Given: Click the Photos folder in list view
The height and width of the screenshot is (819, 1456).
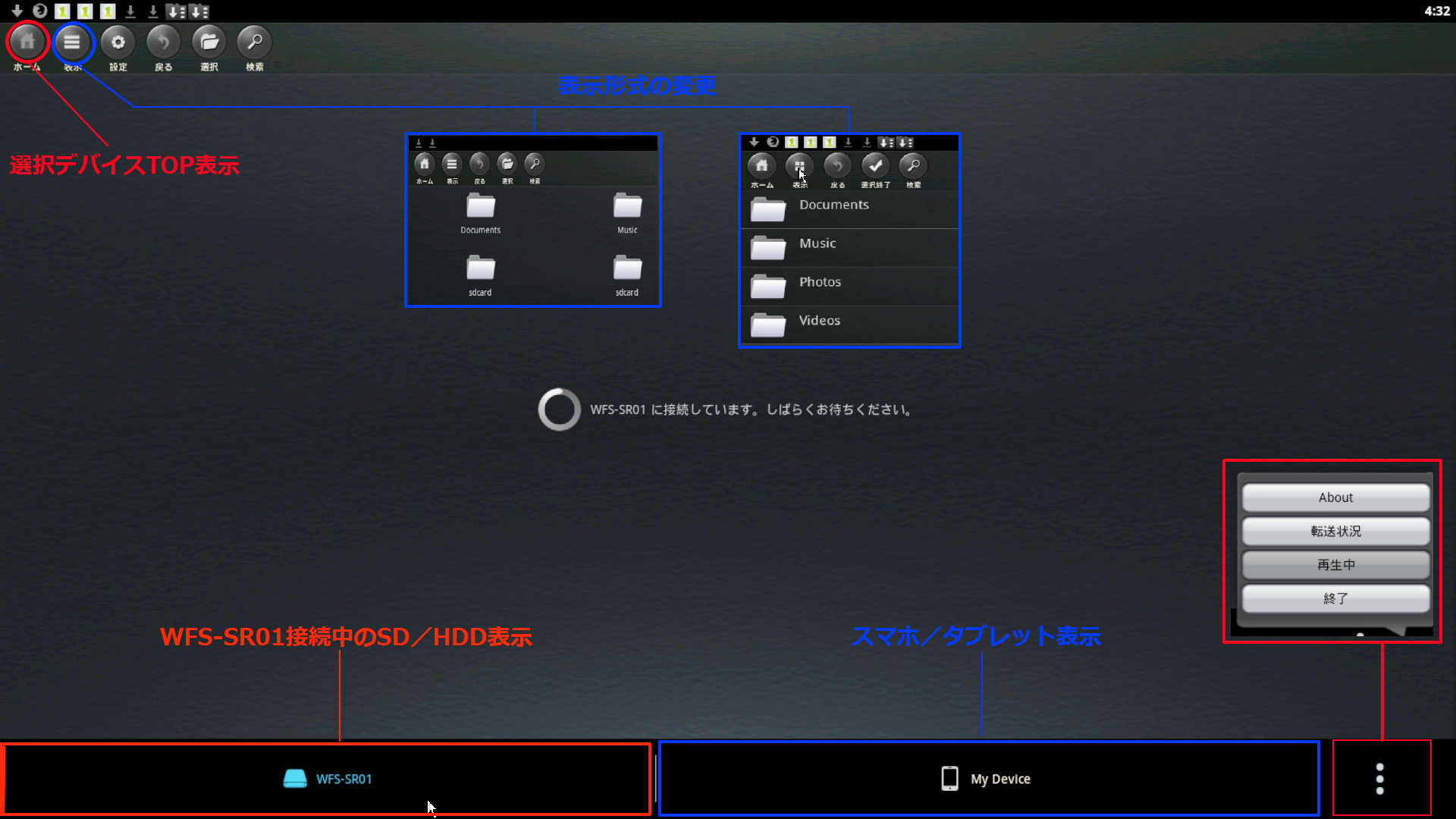Looking at the screenshot, I should pos(820,284).
